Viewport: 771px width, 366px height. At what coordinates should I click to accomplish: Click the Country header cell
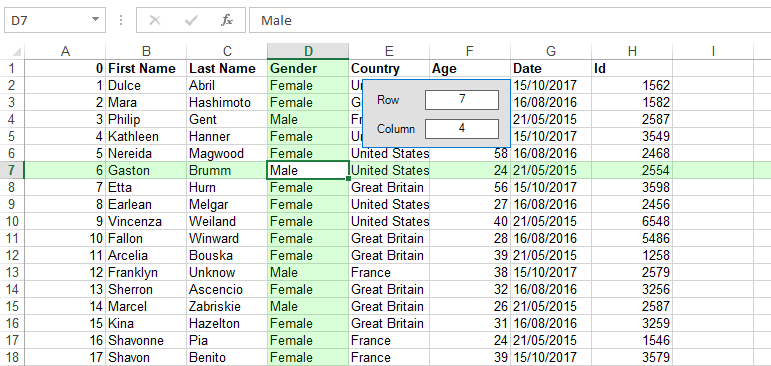click(389, 68)
